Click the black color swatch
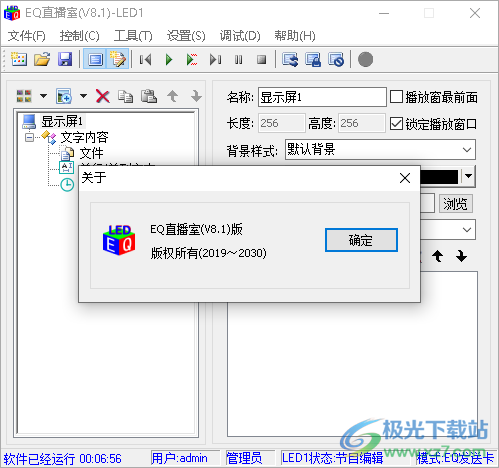 [439, 176]
